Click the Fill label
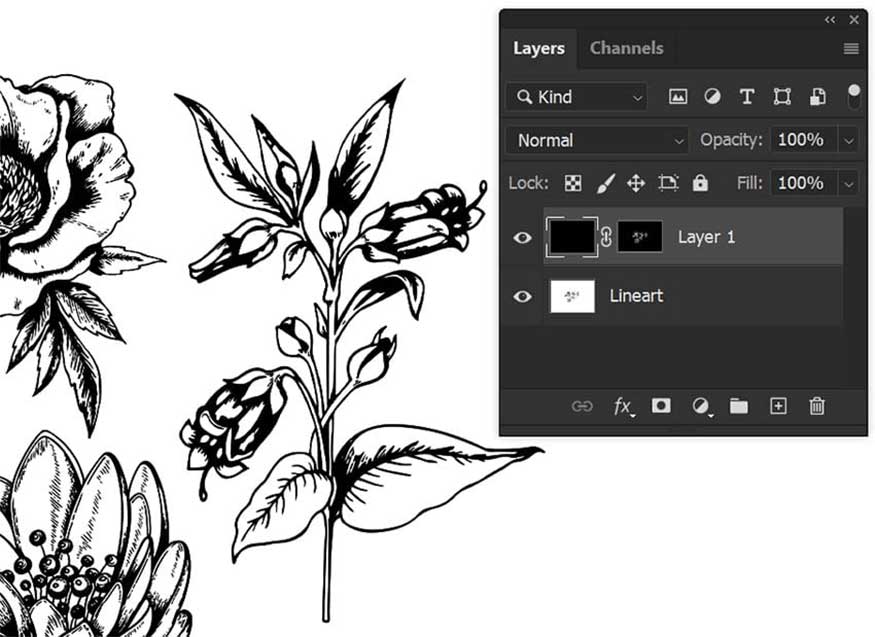This screenshot has width=875, height=637. coord(749,184)
